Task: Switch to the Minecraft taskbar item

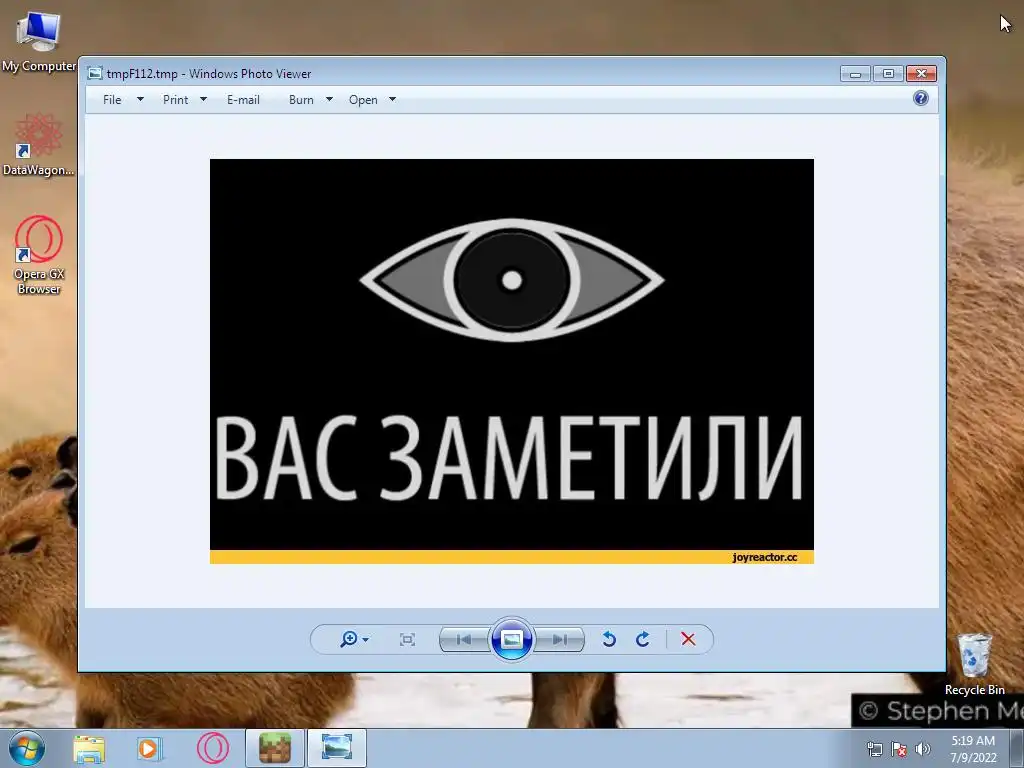Action: [x=275, y=748]
